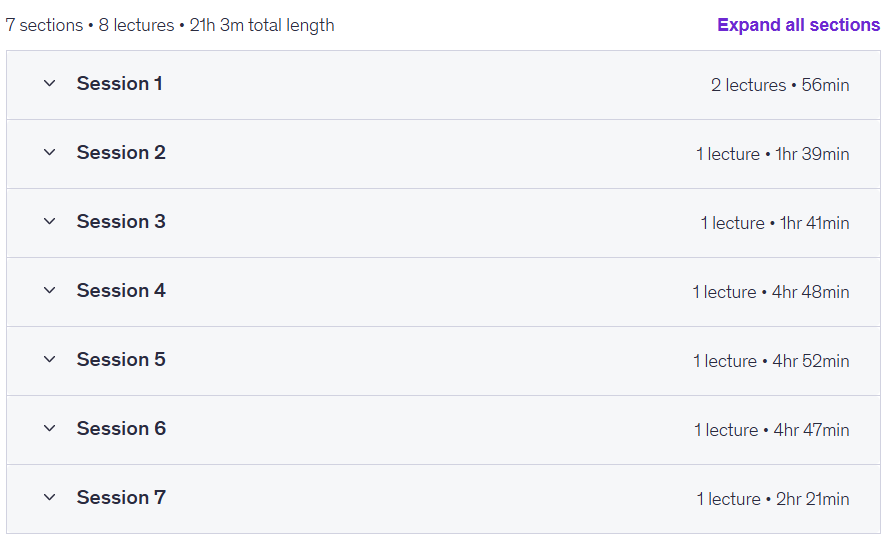The width and height of the screenshot is (887, 541).
Task: Click the '1 lecture • 1hr 39min' summary
Action: [773, 154]
